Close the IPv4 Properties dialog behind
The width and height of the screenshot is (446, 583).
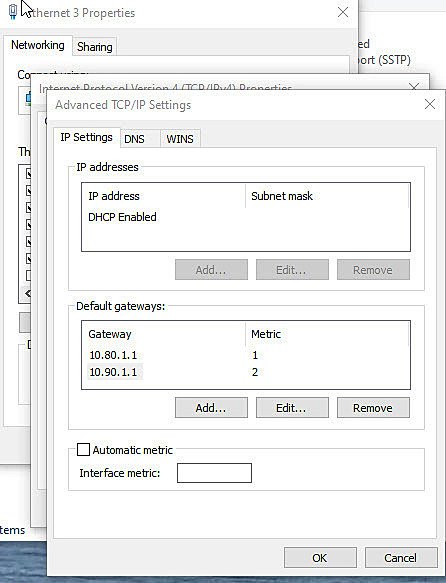[x=414, y=86]
